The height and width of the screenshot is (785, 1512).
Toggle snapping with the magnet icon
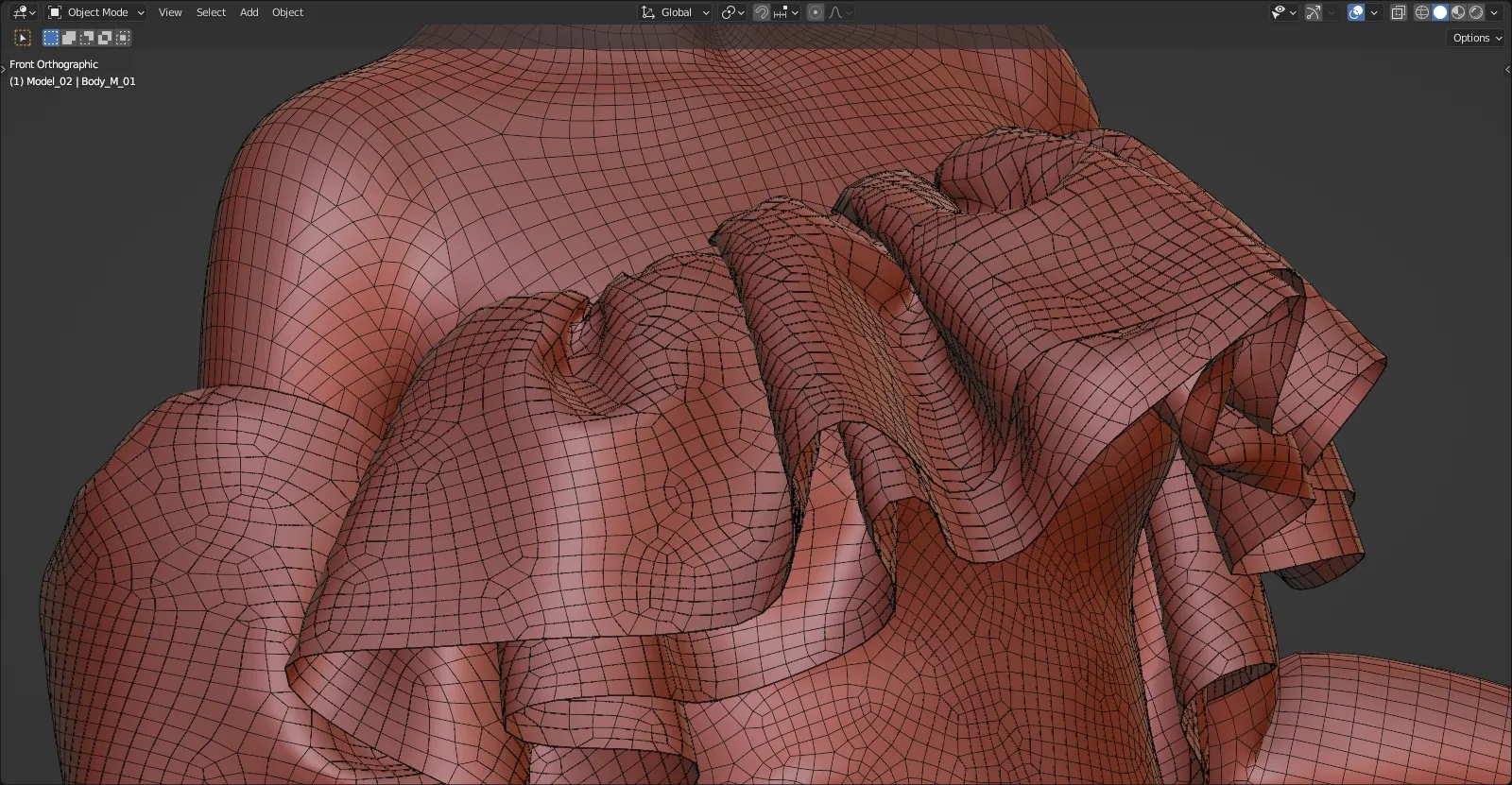[761, 12]
